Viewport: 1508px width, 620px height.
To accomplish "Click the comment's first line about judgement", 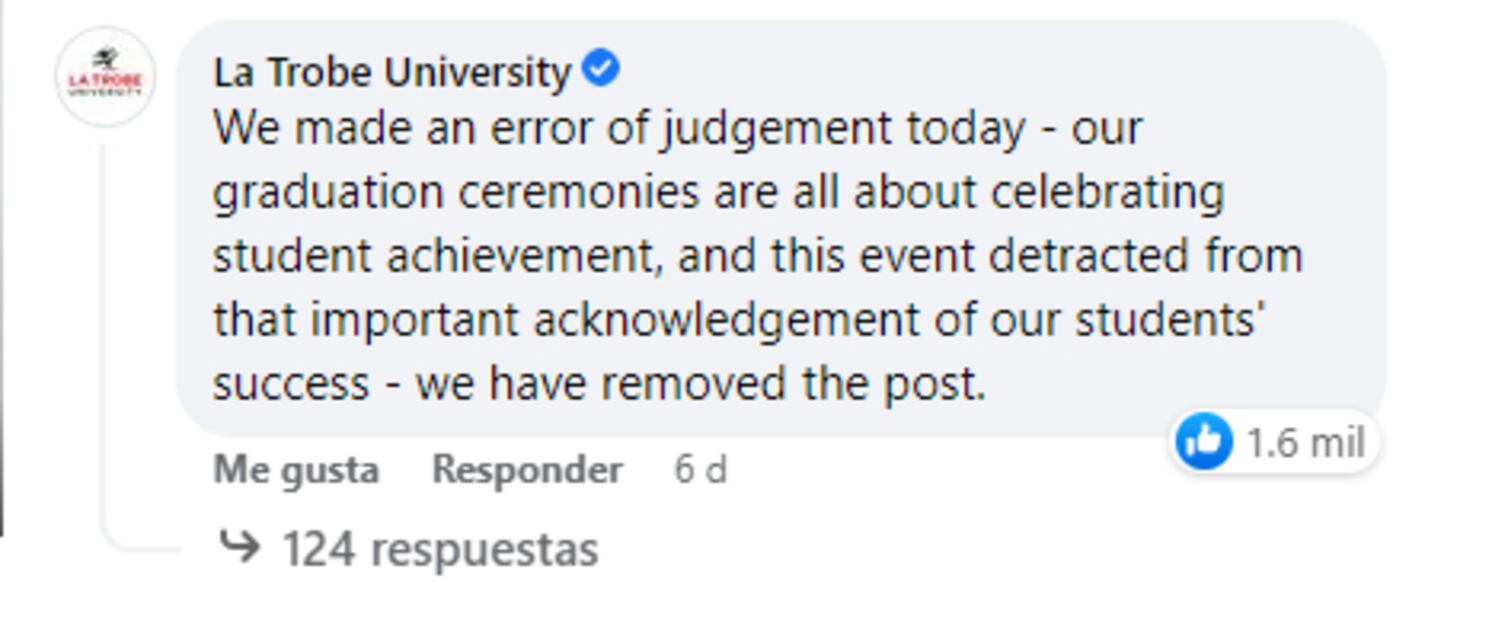I will click(x=676, y=129).
